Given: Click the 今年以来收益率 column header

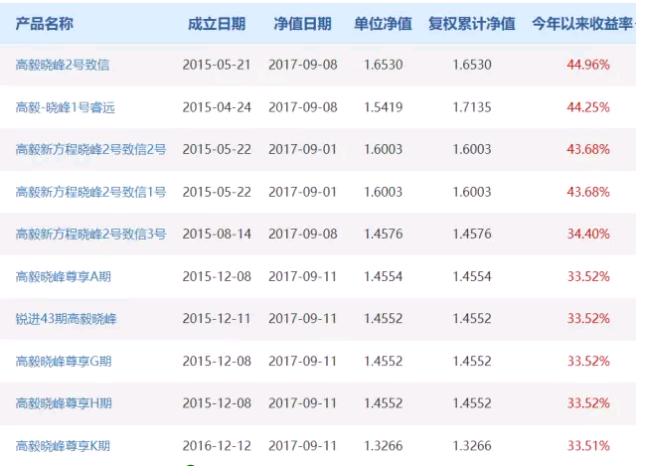Looking at the screenshot, I should pos(582,24).
